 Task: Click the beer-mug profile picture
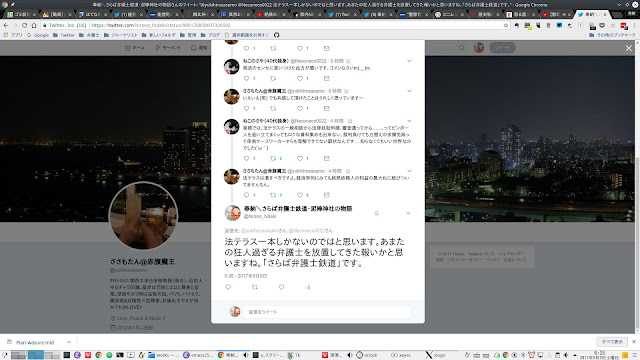pos(143,216)
